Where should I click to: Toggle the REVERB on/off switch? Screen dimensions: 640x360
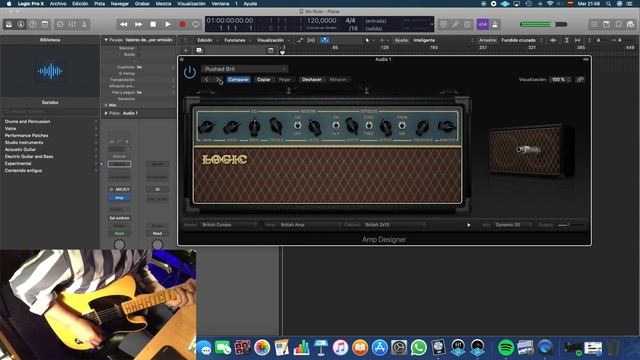[x=298, y=126]
